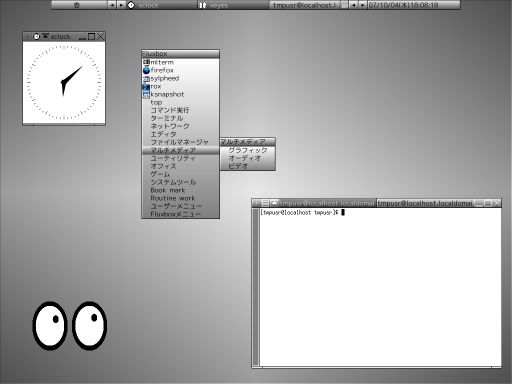Viewport: 512px width, 384px height.
Task: Close the terminal window
Action: tap(496, 203)
